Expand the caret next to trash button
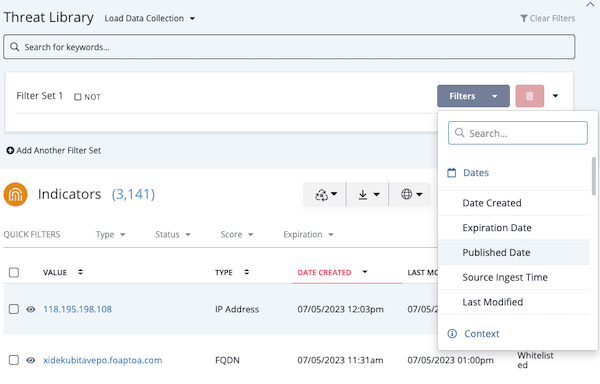The image size is (600, 384). (555, 96)
